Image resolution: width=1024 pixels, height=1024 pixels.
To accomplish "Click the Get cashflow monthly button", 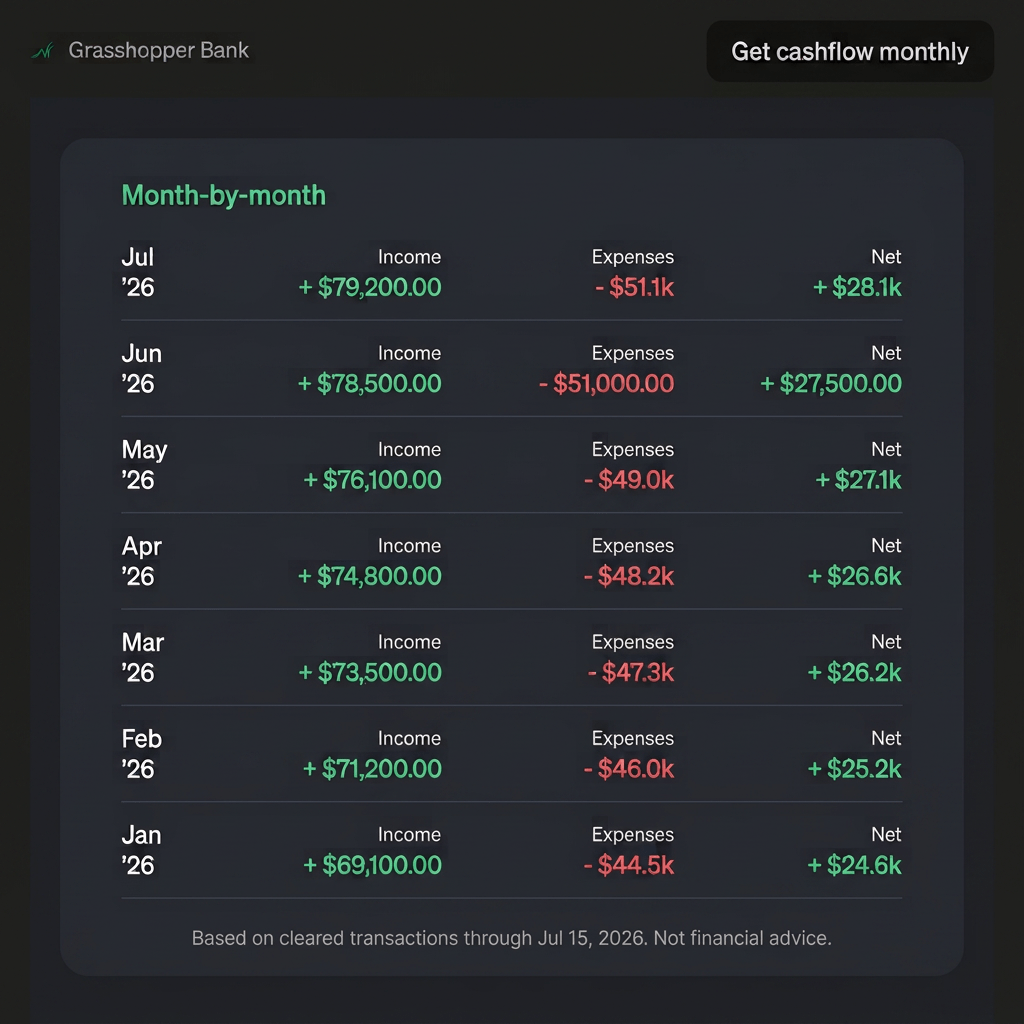I will coord(850,51).
